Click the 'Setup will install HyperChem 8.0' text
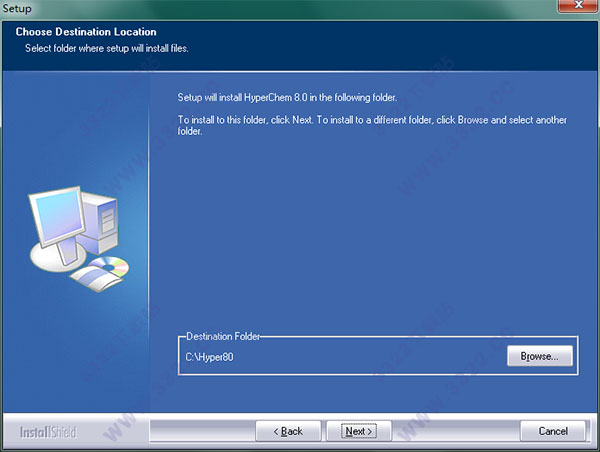The width and height of the screenshot is (600, 452). tap(287, 98)
